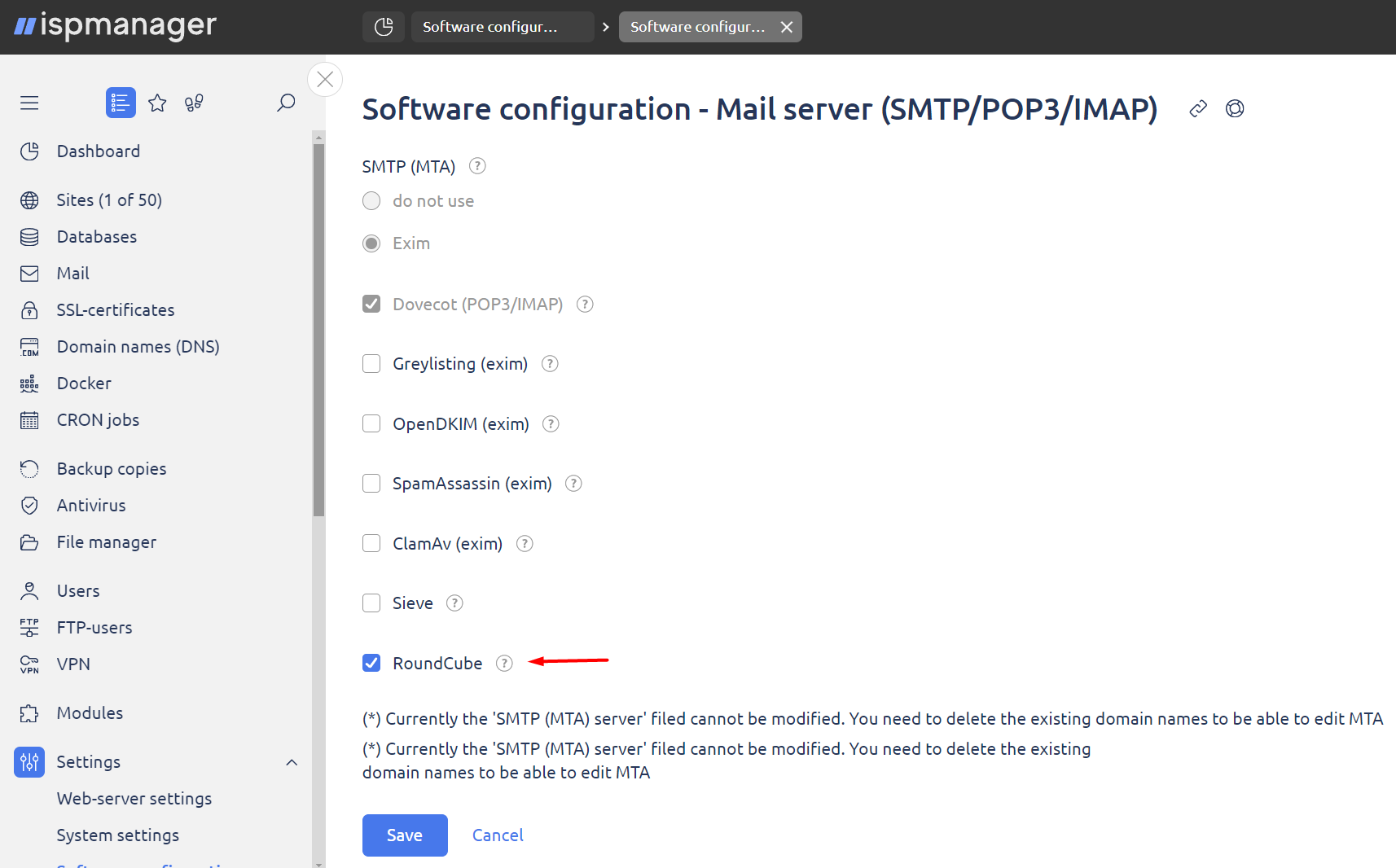
Task: Show help for RoundCube option
Action: 505,663
